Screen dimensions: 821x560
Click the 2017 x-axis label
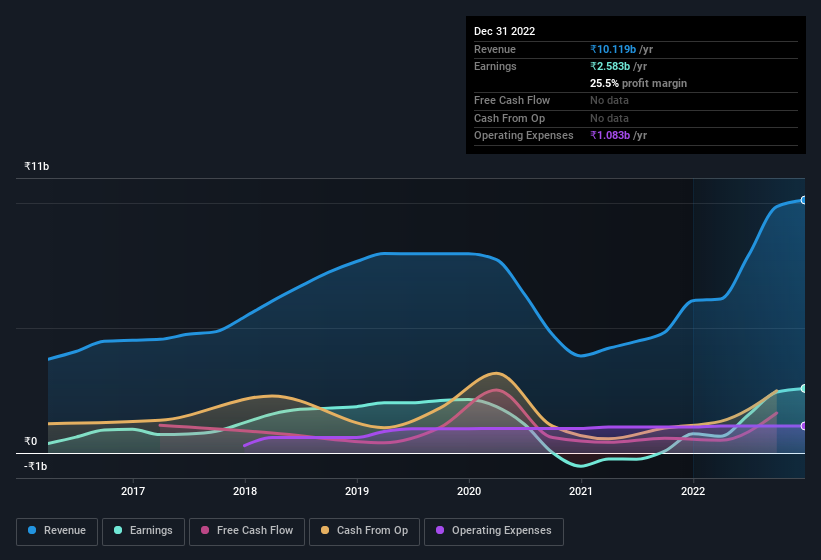133,491
